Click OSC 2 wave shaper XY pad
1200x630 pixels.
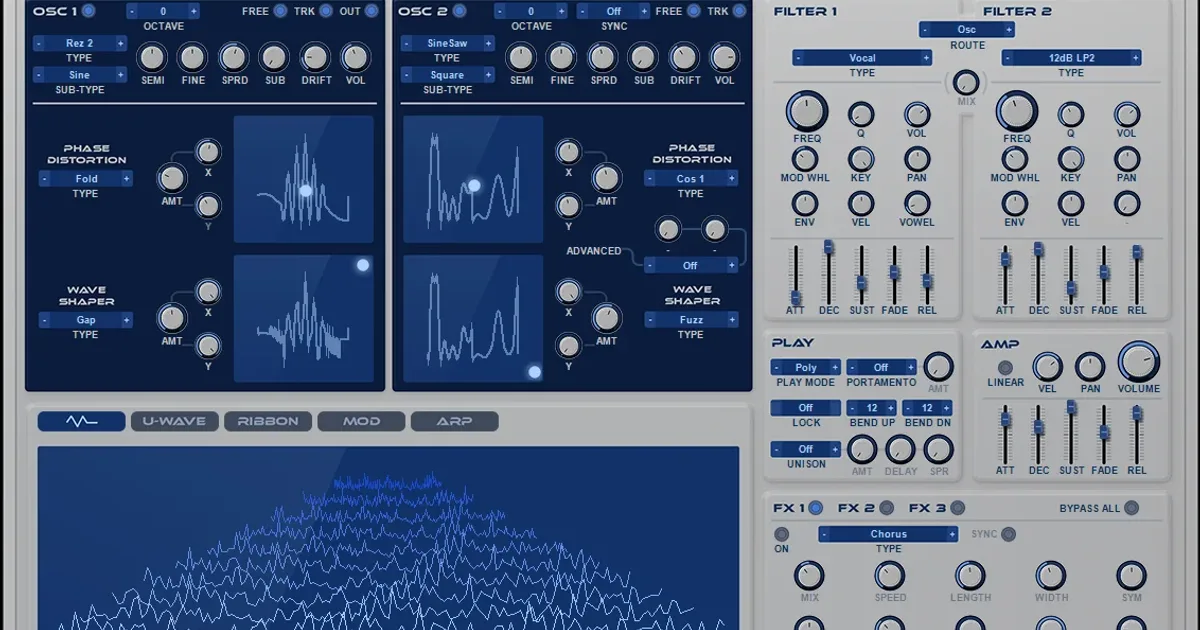[473, 318]
